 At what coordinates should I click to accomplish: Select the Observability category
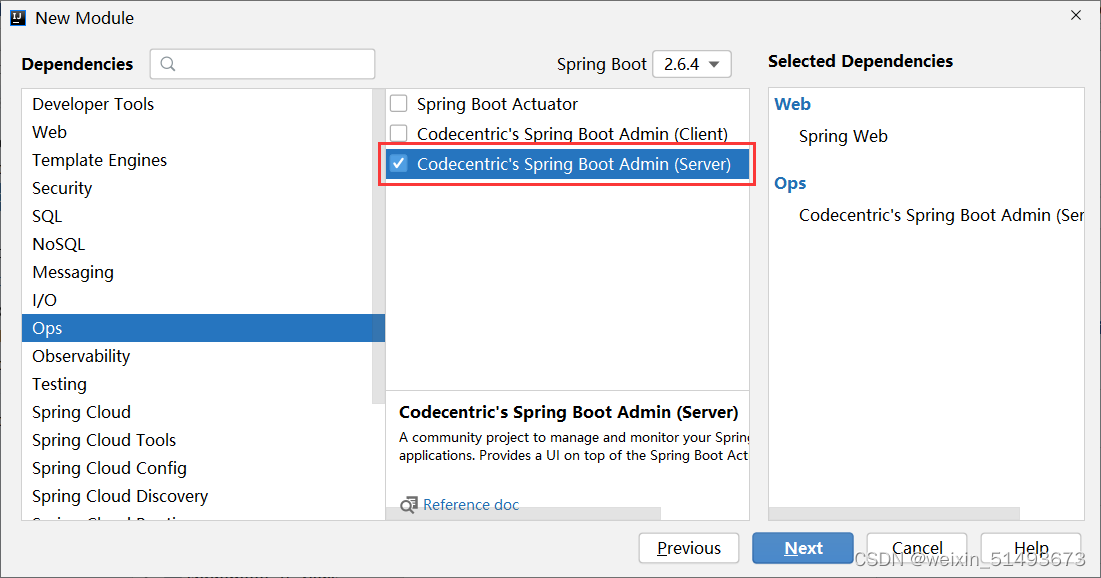(x=81, y=356)
